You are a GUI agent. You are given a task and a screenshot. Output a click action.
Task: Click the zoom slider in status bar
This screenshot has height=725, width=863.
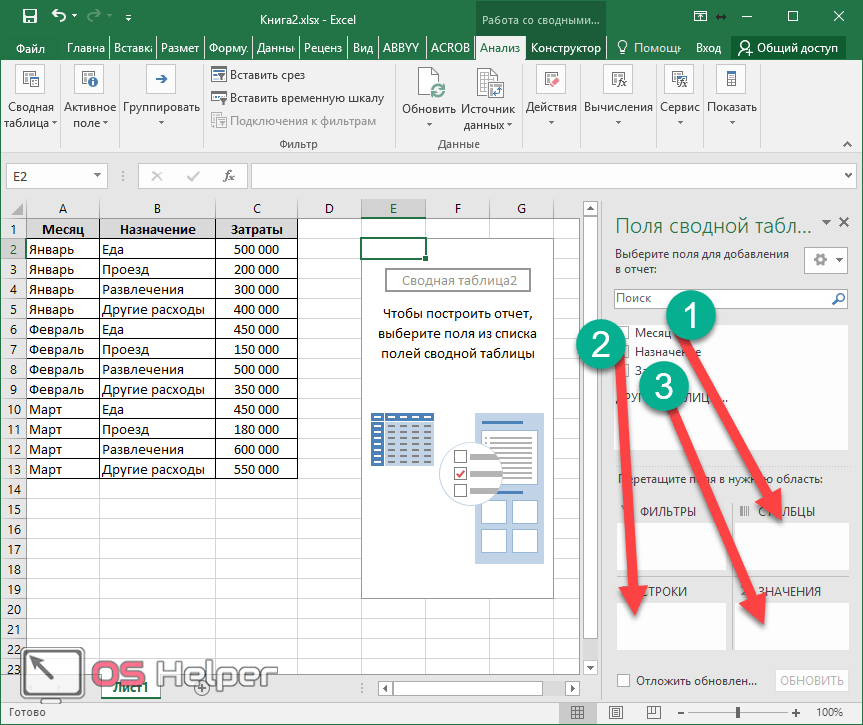point(737,712)
